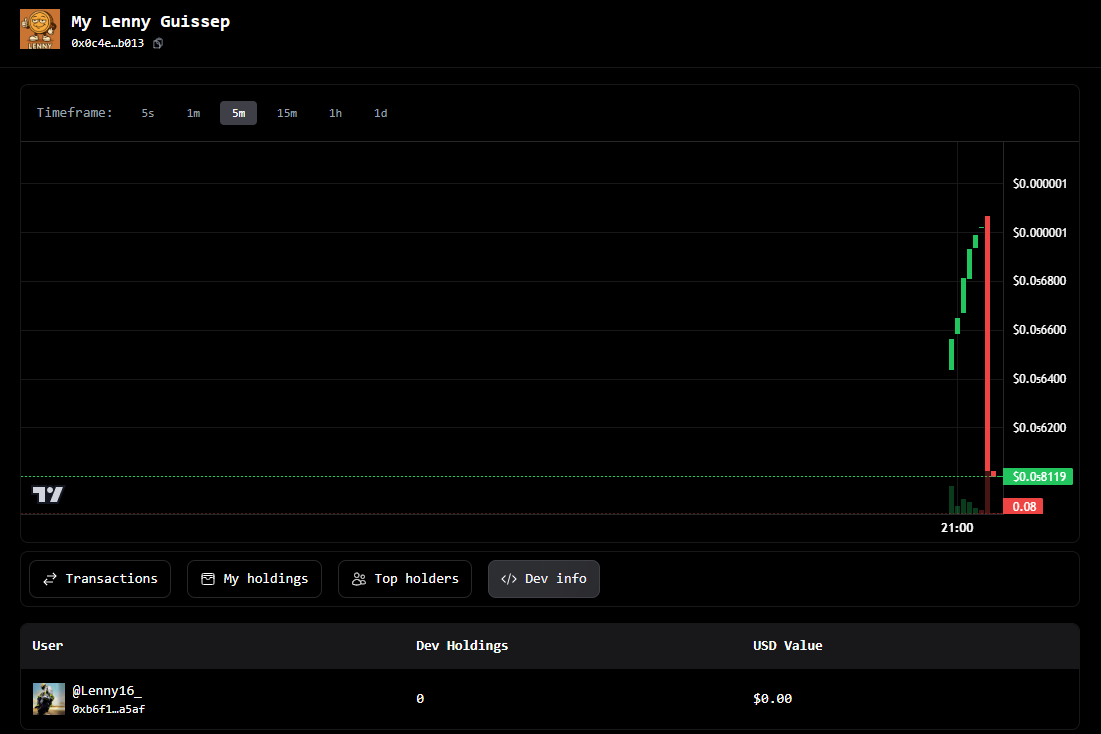Switch chart to 5m timeframe
The width and height of the screenshot is (1101, 734).
tap(238, 113)
